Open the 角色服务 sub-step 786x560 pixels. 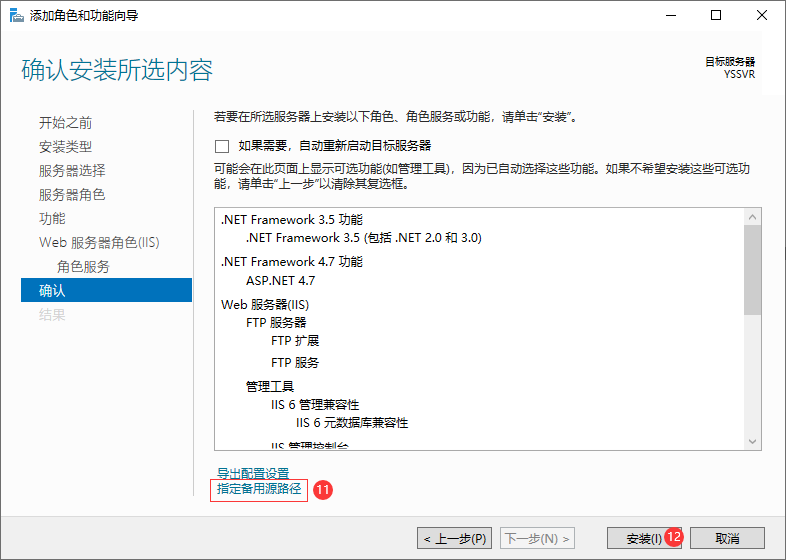pyautogui.click(x=83, y=267)
